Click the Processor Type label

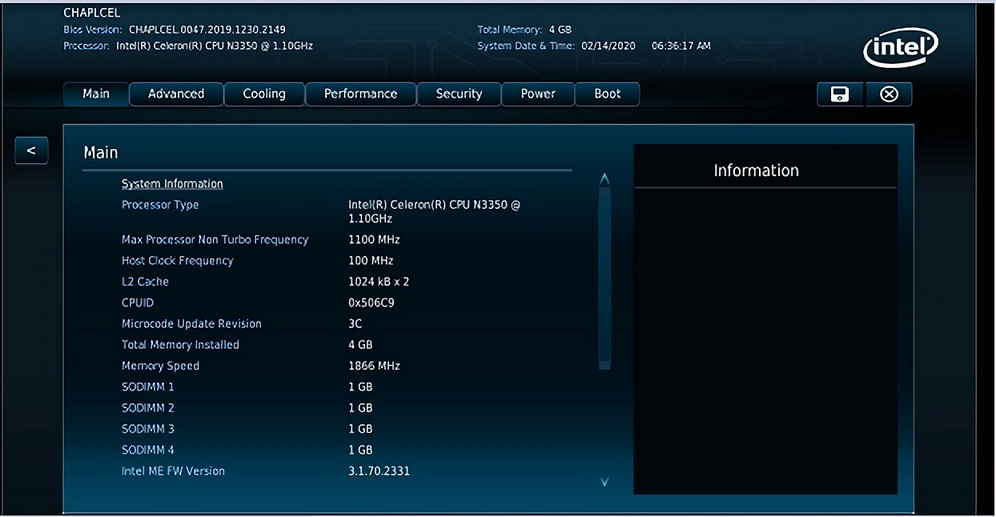point(160,205)
